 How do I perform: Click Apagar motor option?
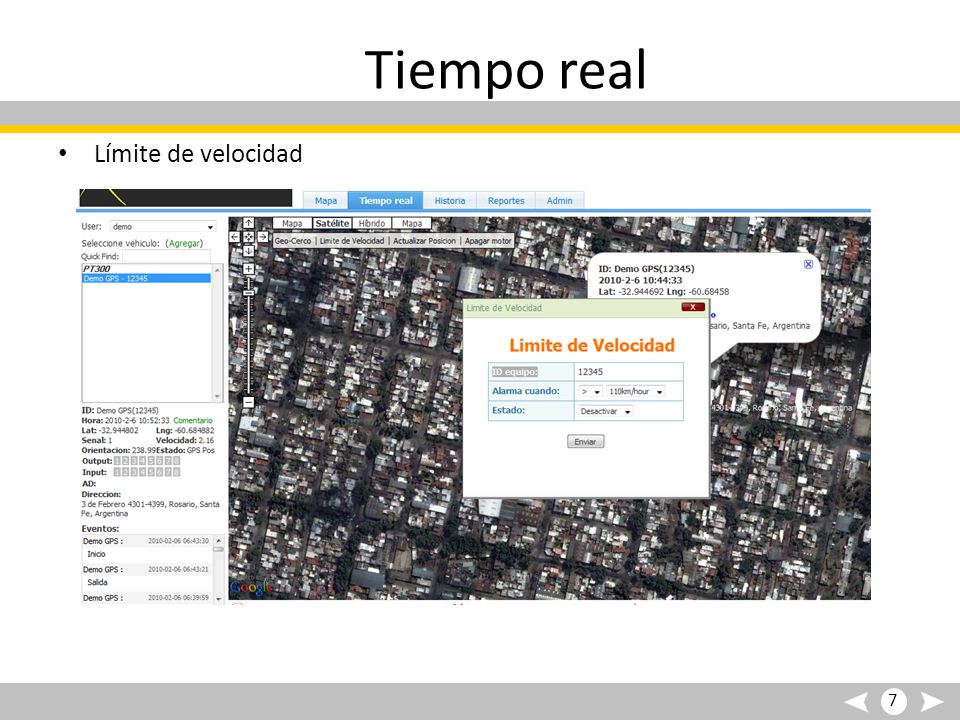pyautogui.click(x=488, y=241)
